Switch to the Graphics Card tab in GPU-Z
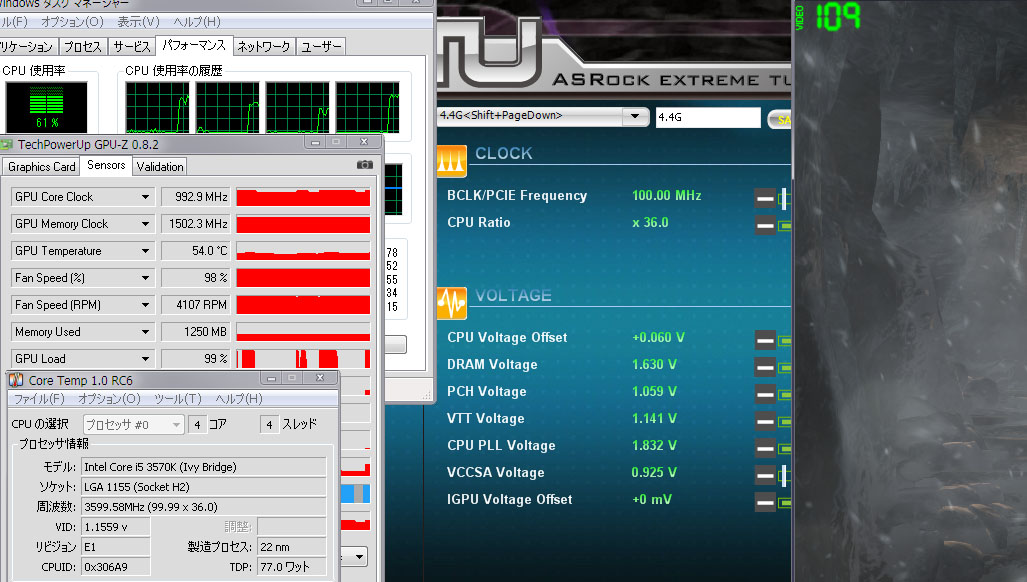 click(x=41, y=167)
